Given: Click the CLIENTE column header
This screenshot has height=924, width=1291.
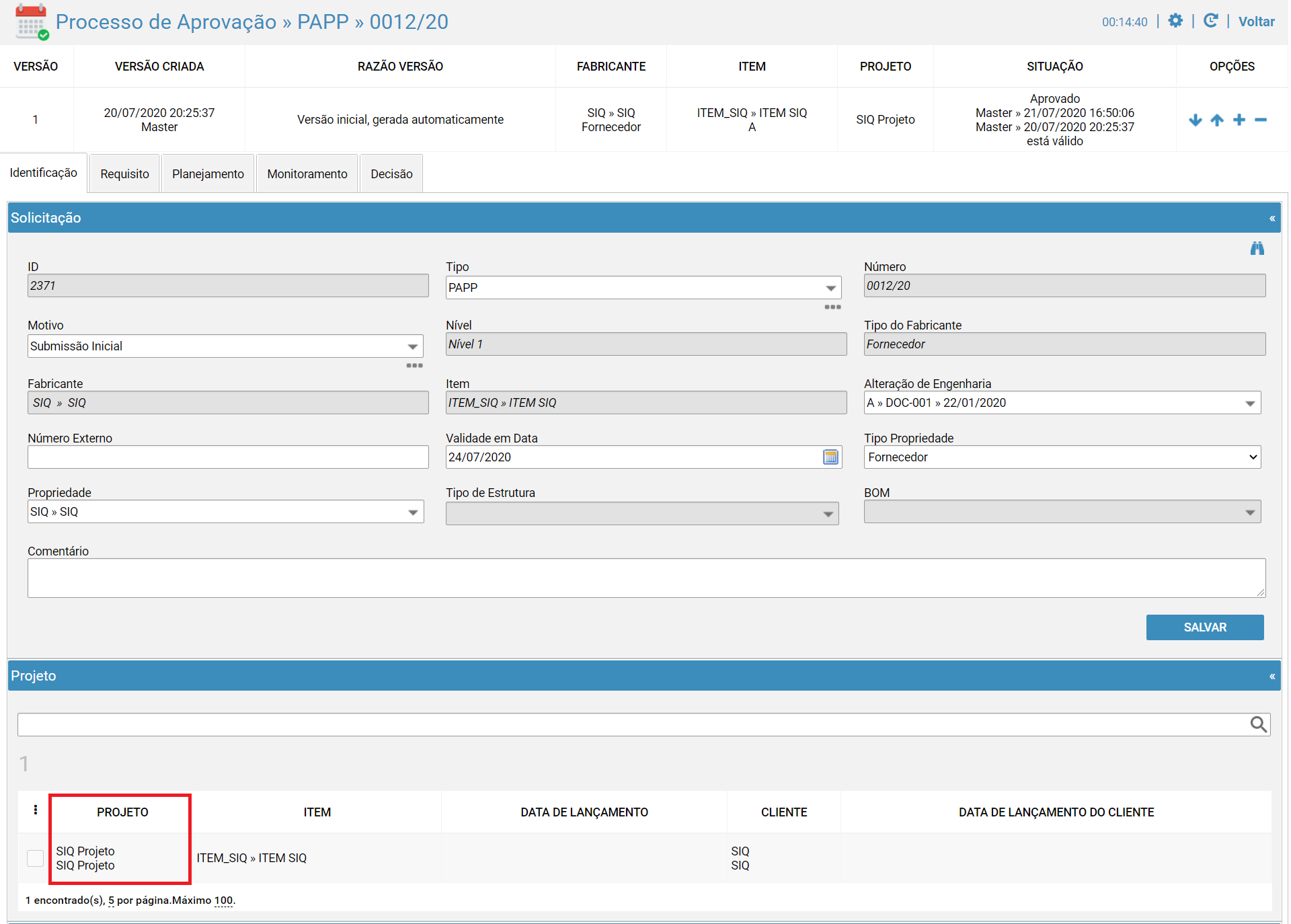Looking at the screenshot, I should click(784, 812).
